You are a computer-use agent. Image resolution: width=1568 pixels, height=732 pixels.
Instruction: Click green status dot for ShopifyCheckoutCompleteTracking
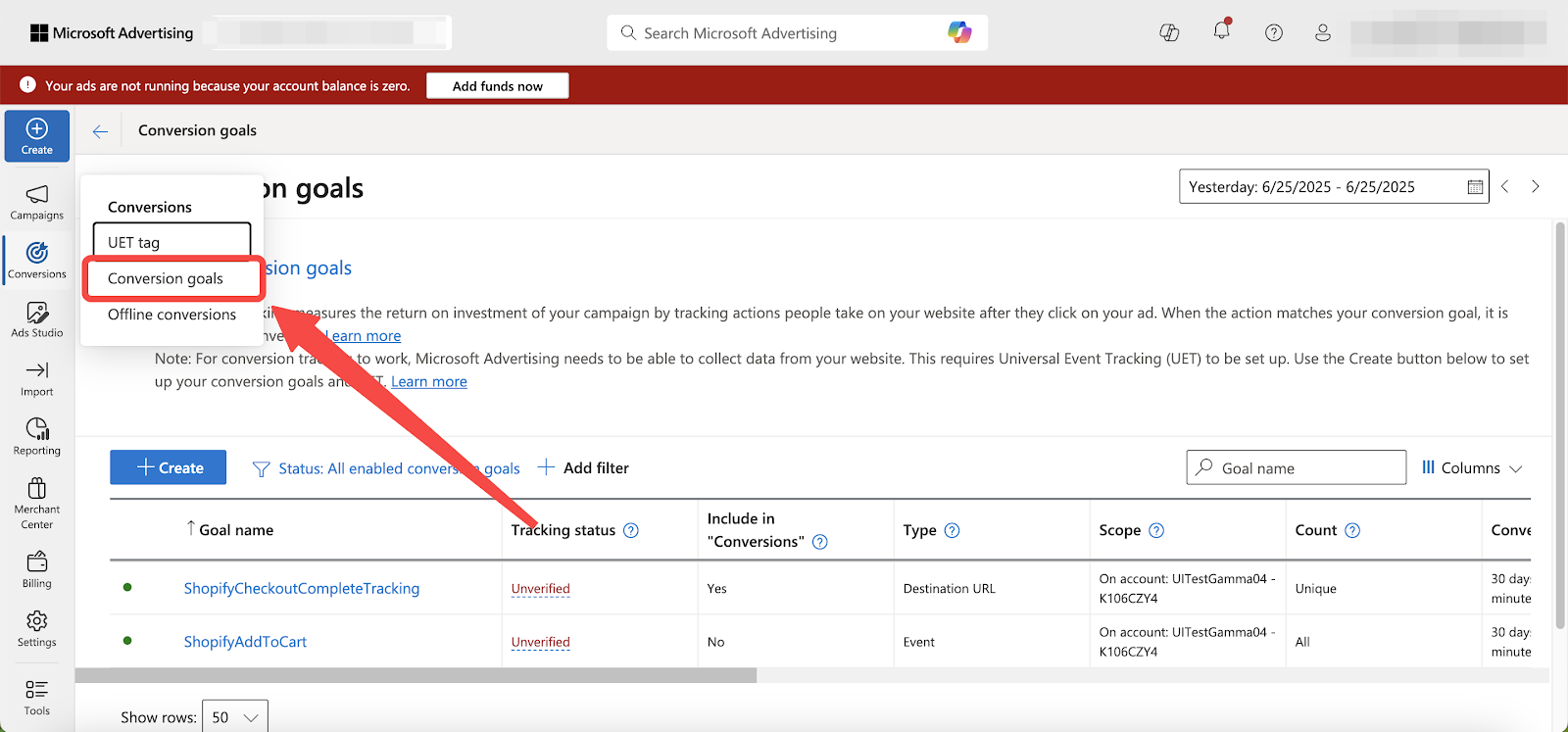coord(127,587)
